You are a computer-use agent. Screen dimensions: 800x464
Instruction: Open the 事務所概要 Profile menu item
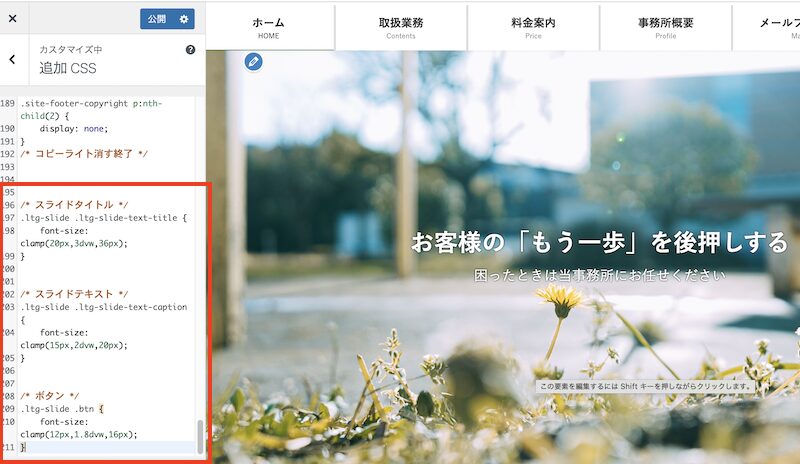coord(666,28)
